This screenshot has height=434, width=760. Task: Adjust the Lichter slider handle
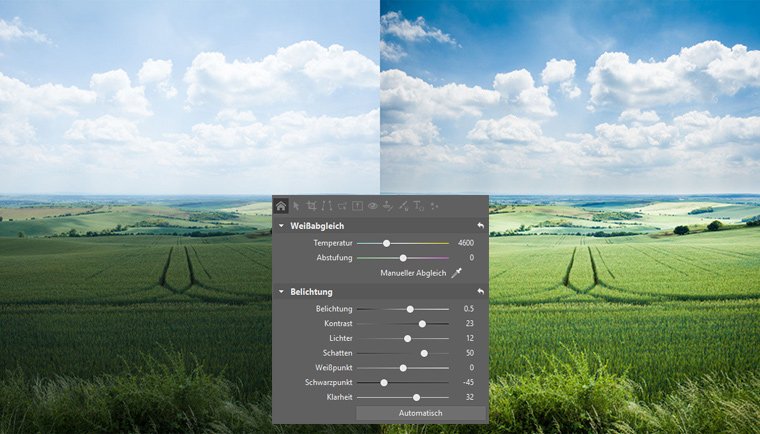tap(408, 338)
